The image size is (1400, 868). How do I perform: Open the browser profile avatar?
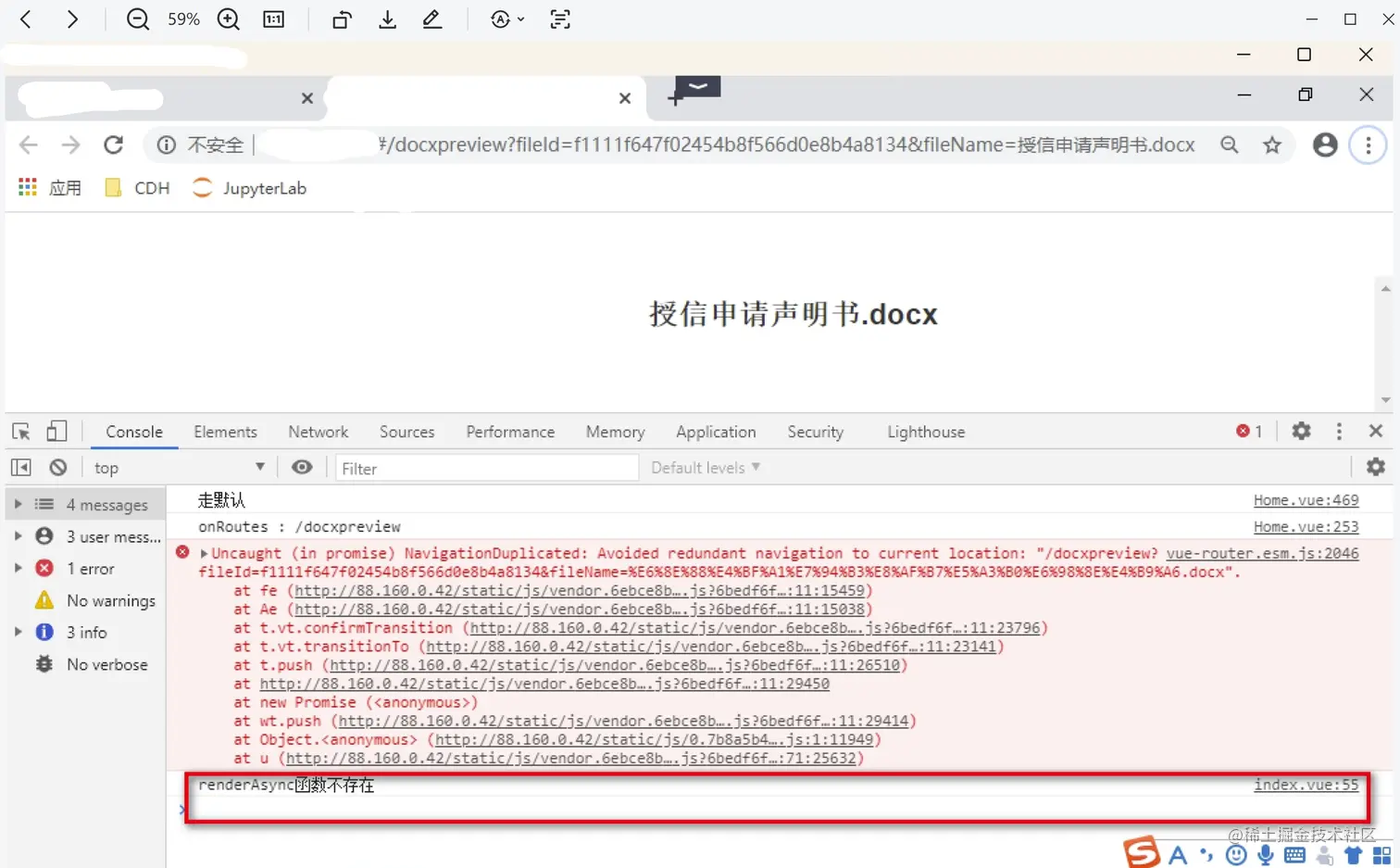click(1326, 145)
